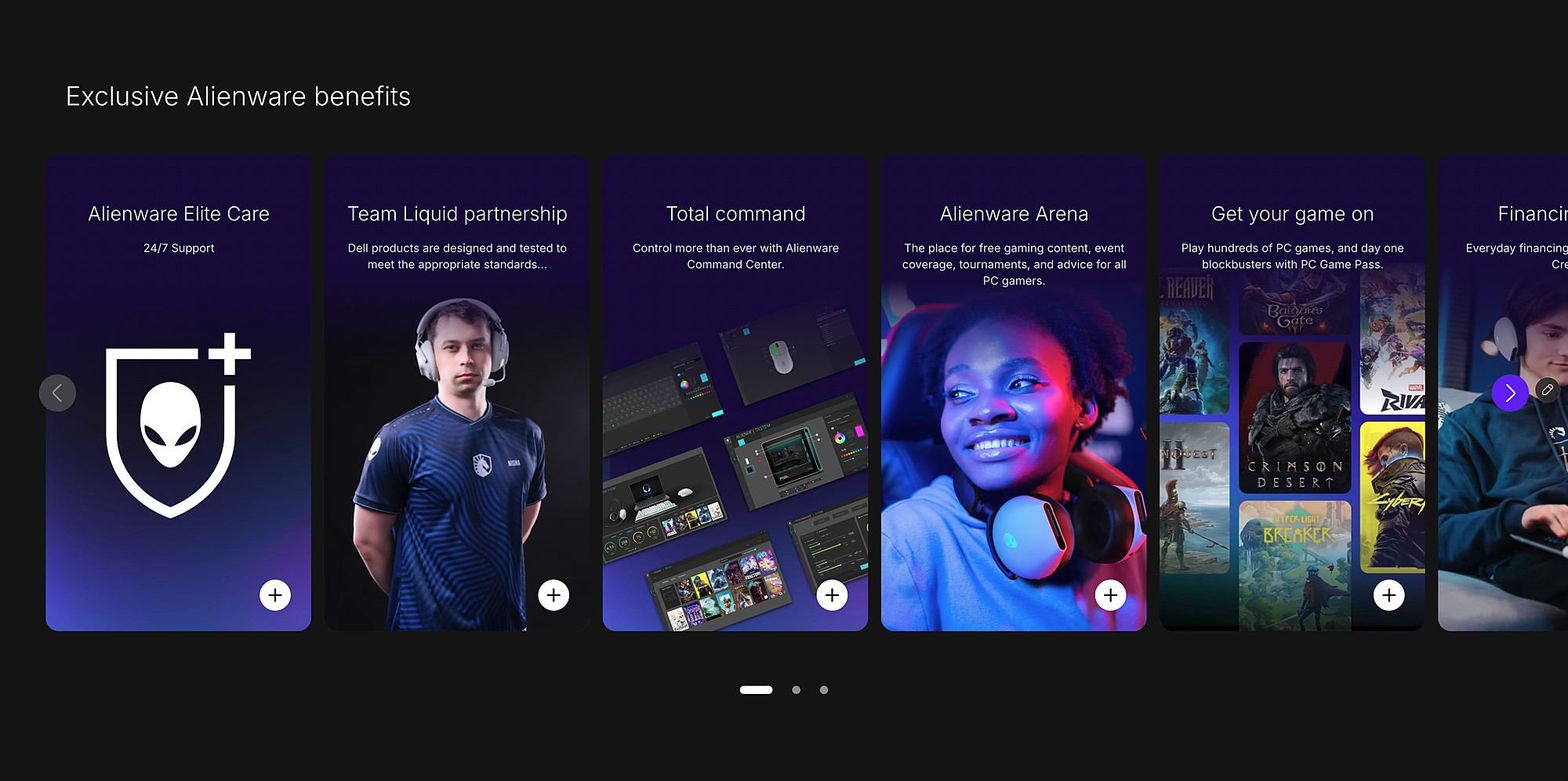Image resolution: width=1568 pixels, height=781 pixels.
Task: Click the Exclusive Alienware benefits heading
Action: 238,96
